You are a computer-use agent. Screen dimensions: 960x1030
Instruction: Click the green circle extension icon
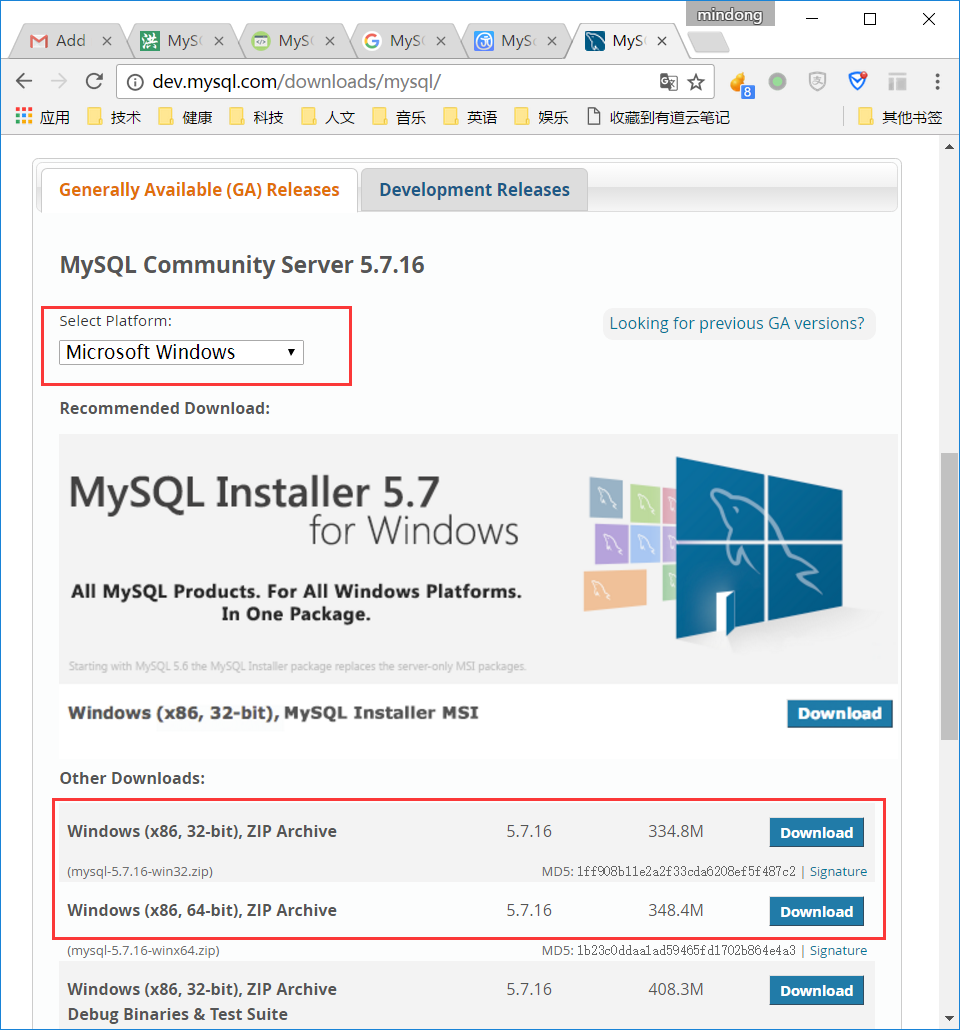[777, 81]
